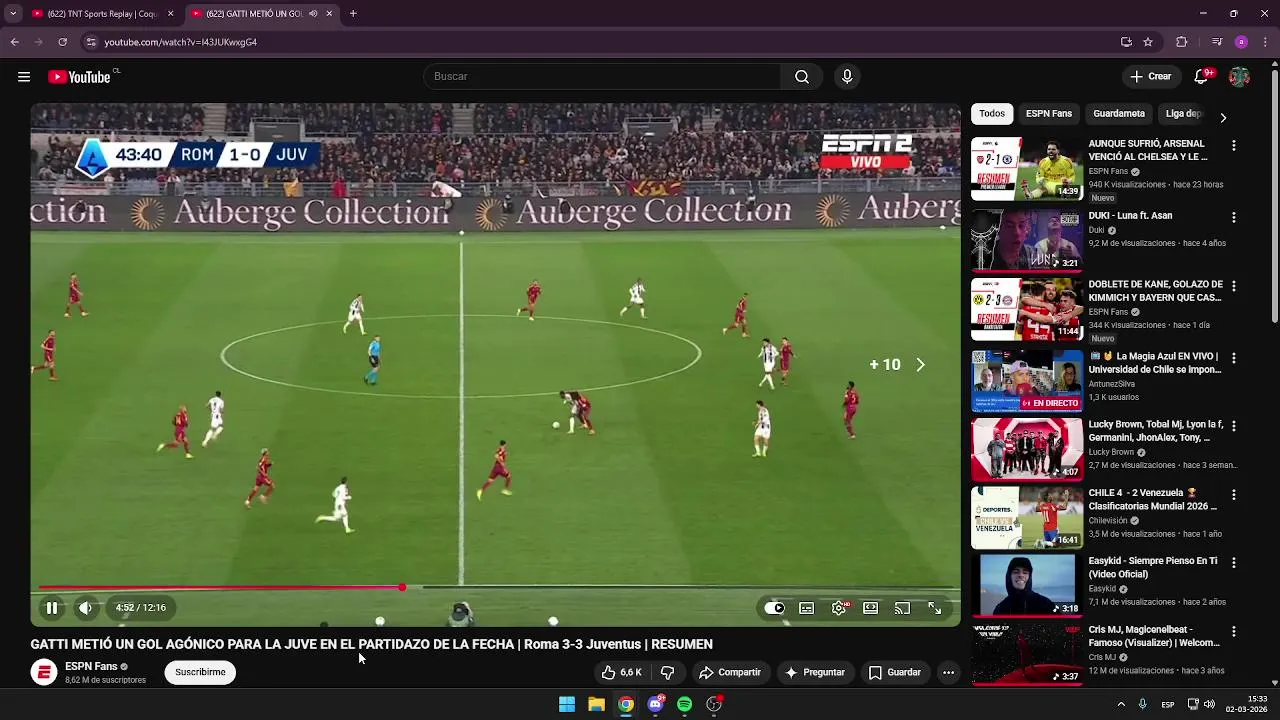
Task: Cast video with Play on TV icon
Action: coord(903,608)
